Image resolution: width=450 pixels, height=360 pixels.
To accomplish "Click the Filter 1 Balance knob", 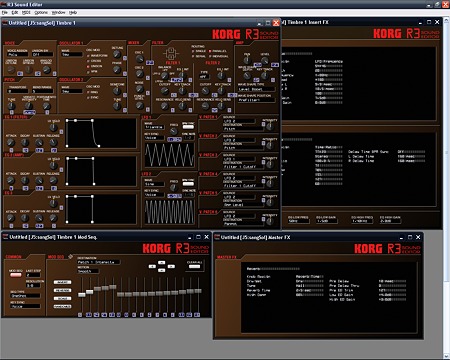I will 164,76.
